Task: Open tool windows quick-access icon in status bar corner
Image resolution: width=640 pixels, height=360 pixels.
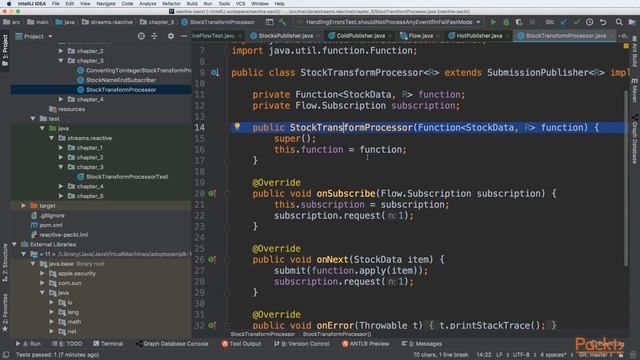Action: (6, 355)
